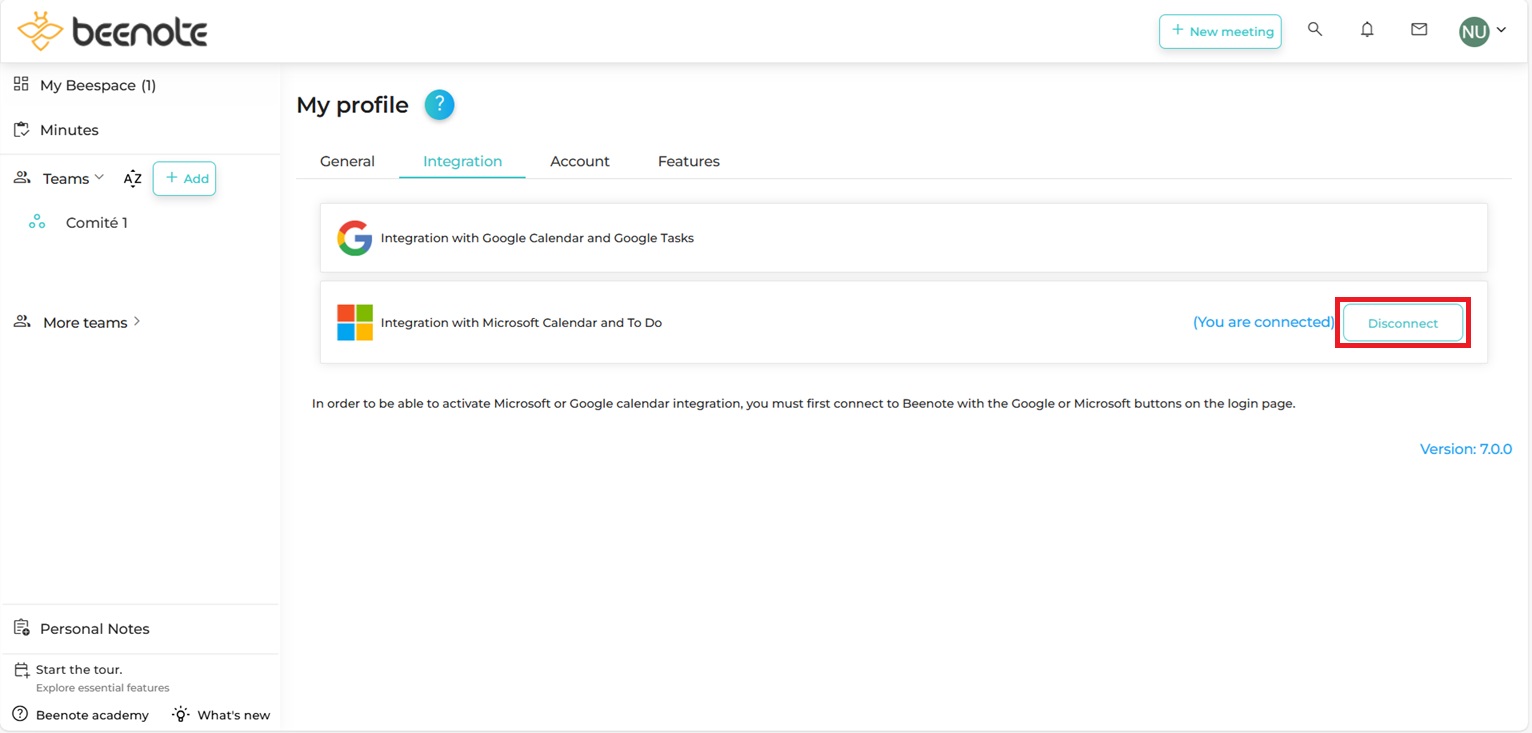Click the blue help question mark icon
The height and width of the screenshot is (733, 1532).
point(439,105)
